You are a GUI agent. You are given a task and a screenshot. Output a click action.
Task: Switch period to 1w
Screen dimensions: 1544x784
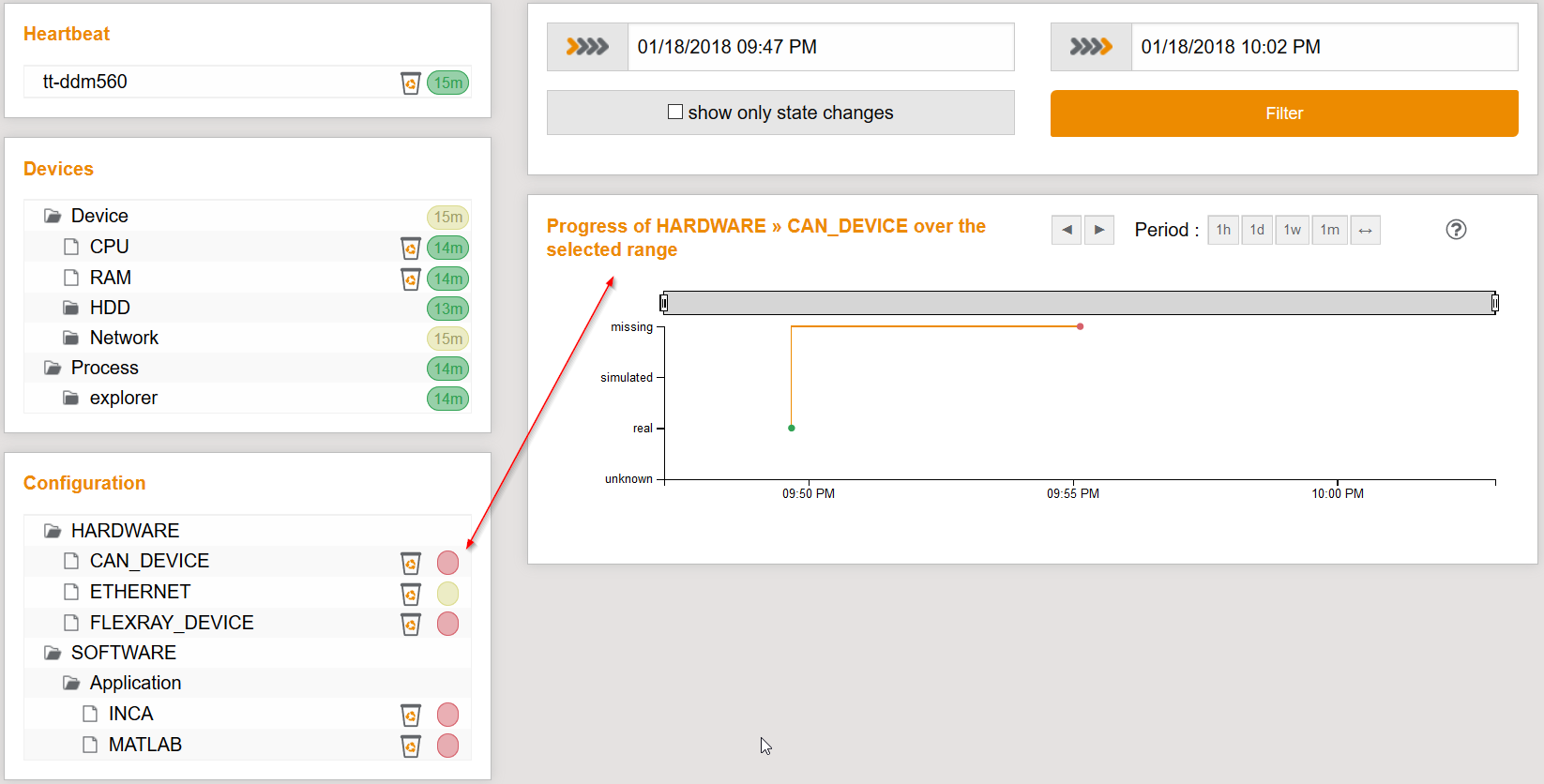1292,230
